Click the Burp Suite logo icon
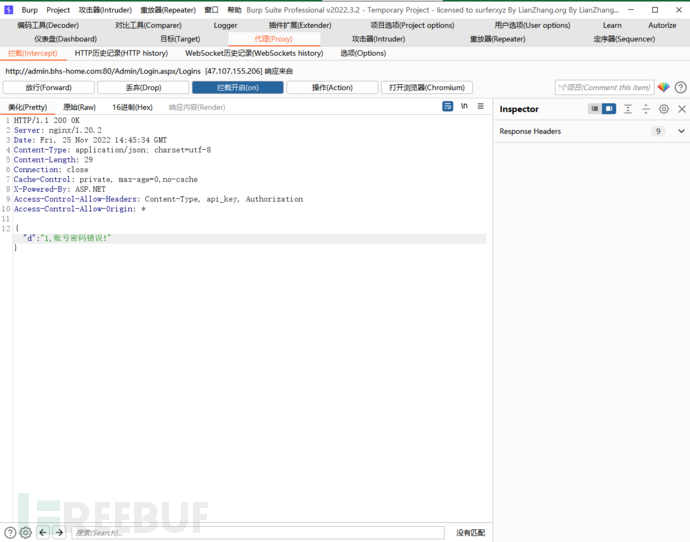Image resolution: width=690 pixels, height=542 pixels. (x=9, y=10)
